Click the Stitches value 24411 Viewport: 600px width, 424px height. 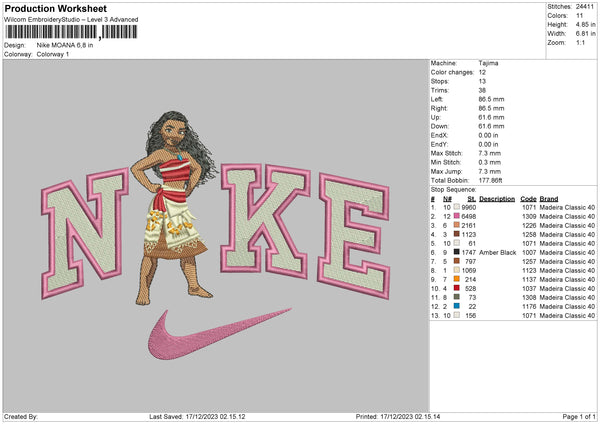[x=585, y=6]
